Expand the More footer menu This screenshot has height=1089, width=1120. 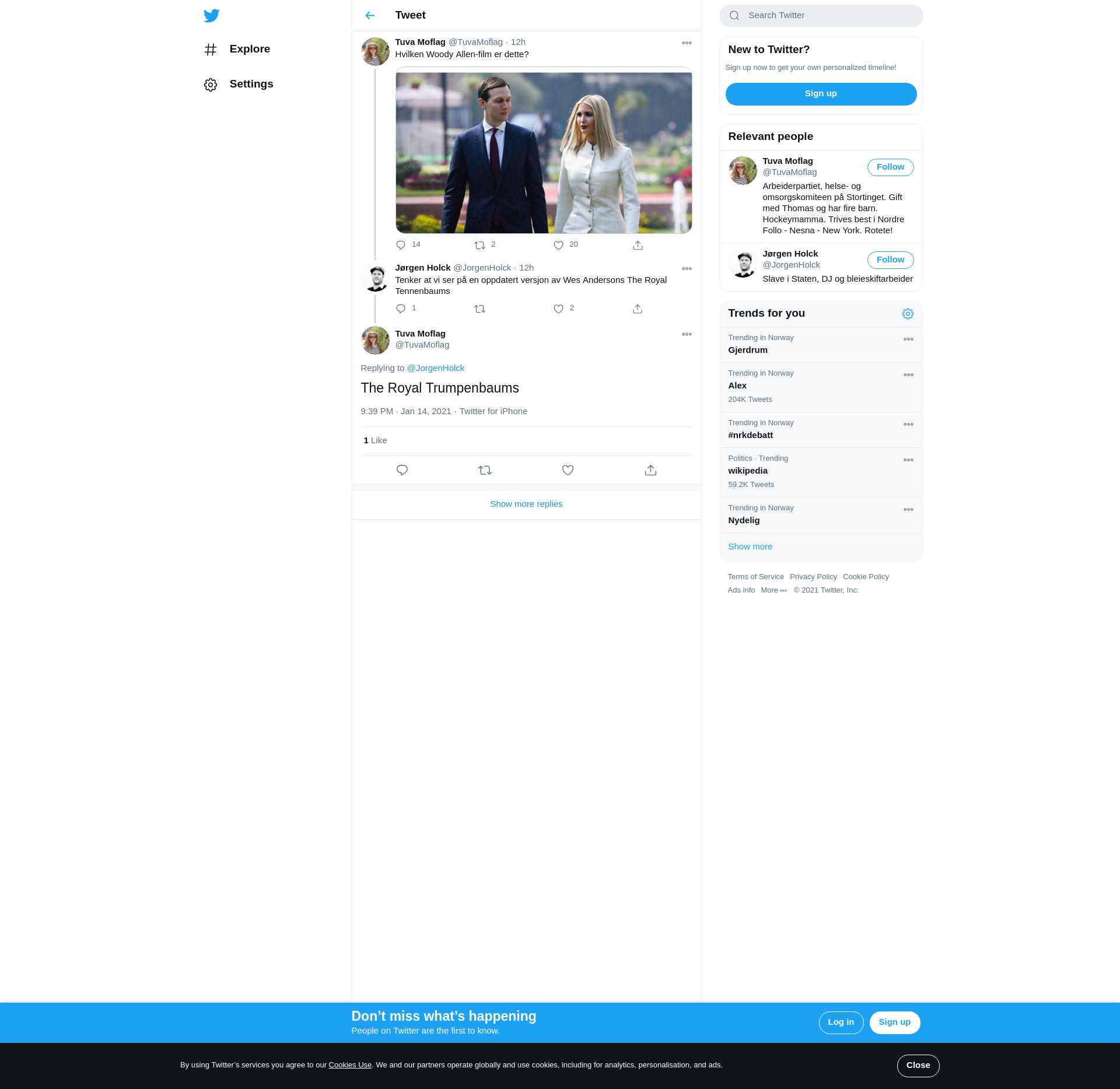pos(773,590)
